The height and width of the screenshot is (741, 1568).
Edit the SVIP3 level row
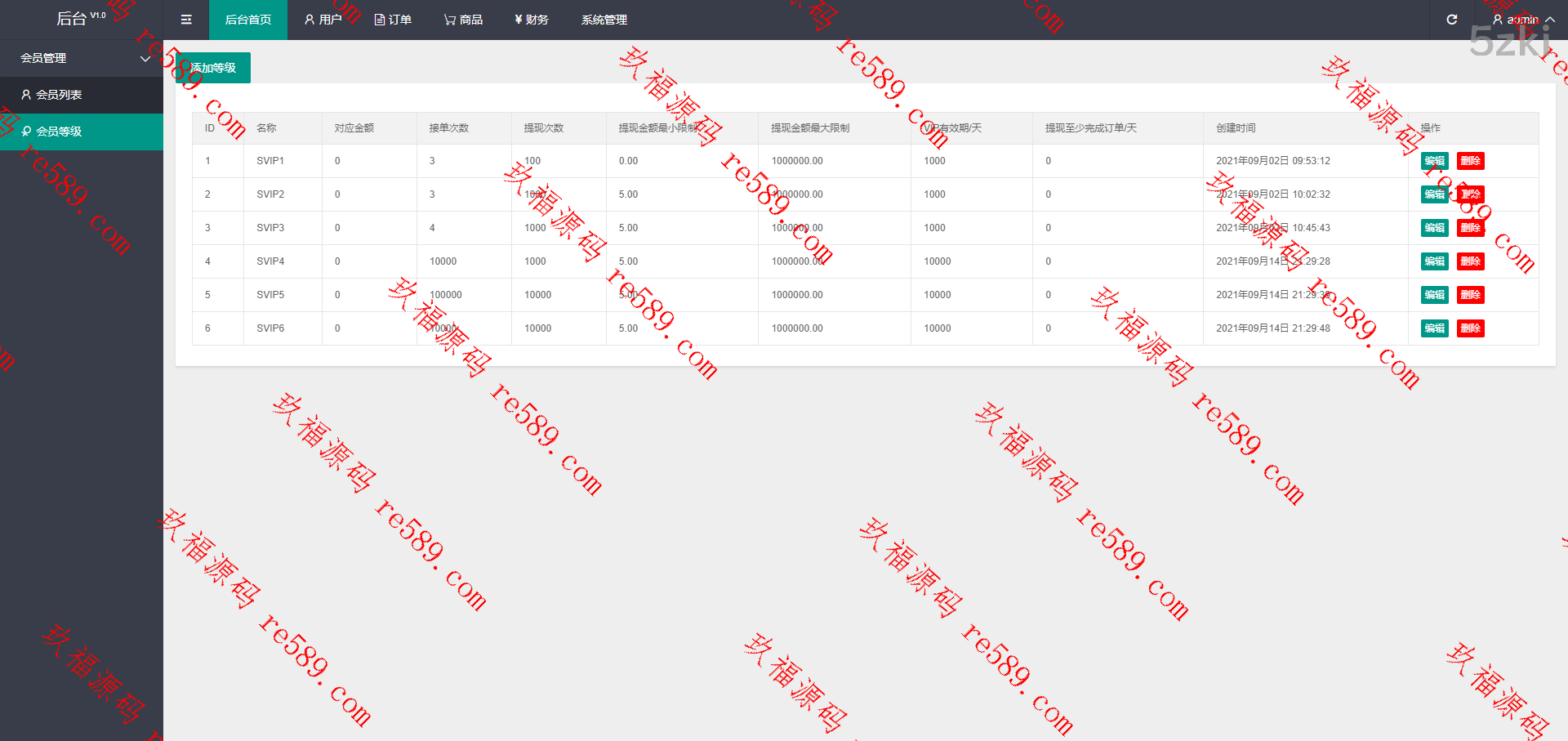click(1434, 228)
